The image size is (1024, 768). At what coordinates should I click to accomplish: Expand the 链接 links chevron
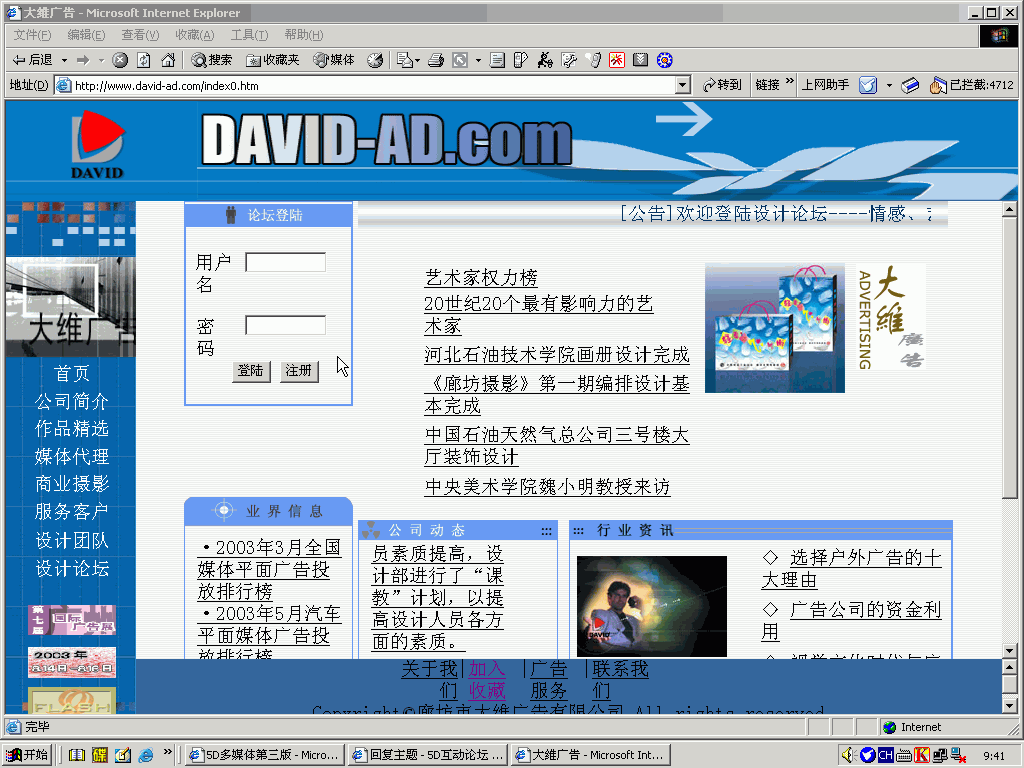790,82
